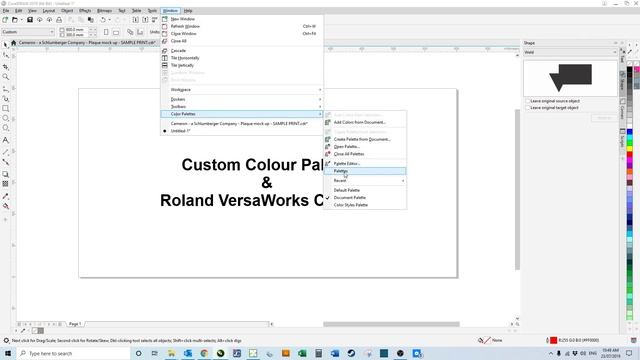
Task: Click the highlighted Palettes entry
Action: click(x=365, y=171)
